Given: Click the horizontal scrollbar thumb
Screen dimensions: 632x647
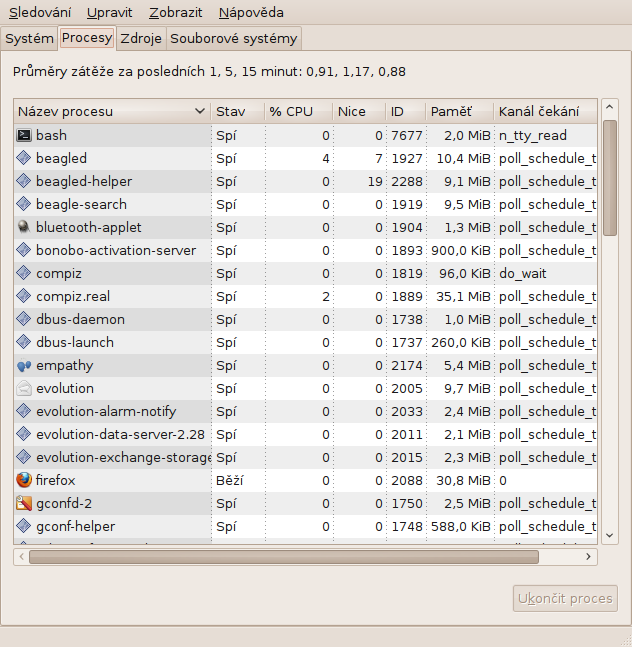Looking at the screenshot, I should pyautogui.click(x=284, y=557).
